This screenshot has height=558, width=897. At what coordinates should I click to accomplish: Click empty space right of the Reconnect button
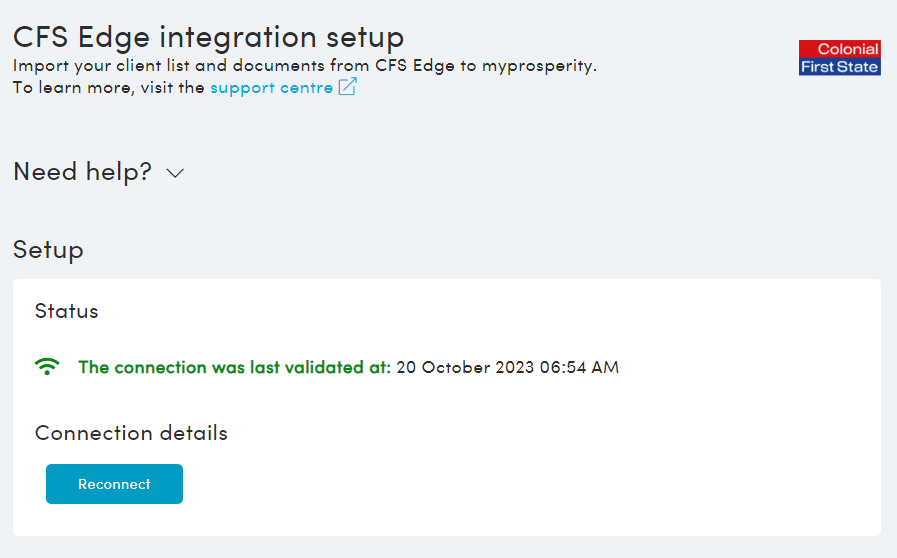click(x=500, y=484)
